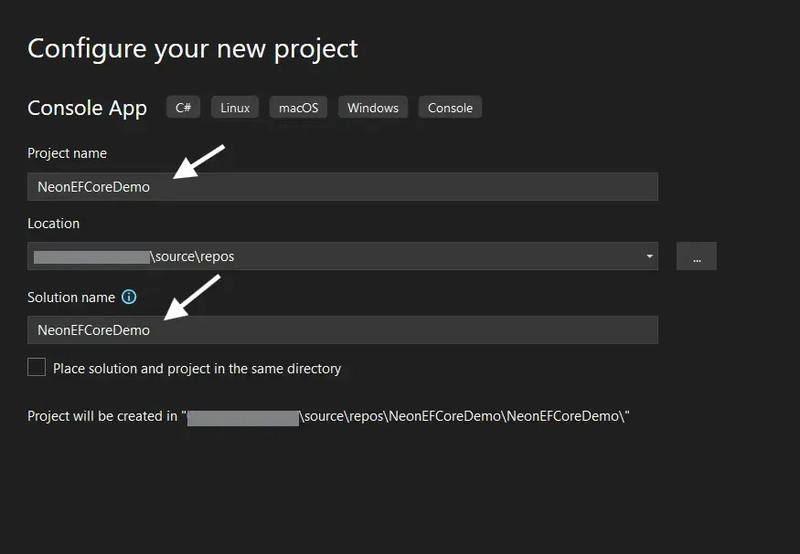The image size is (800, 554).
Task: Open the Location dropdown arrow
Action: tap(649, 256)
